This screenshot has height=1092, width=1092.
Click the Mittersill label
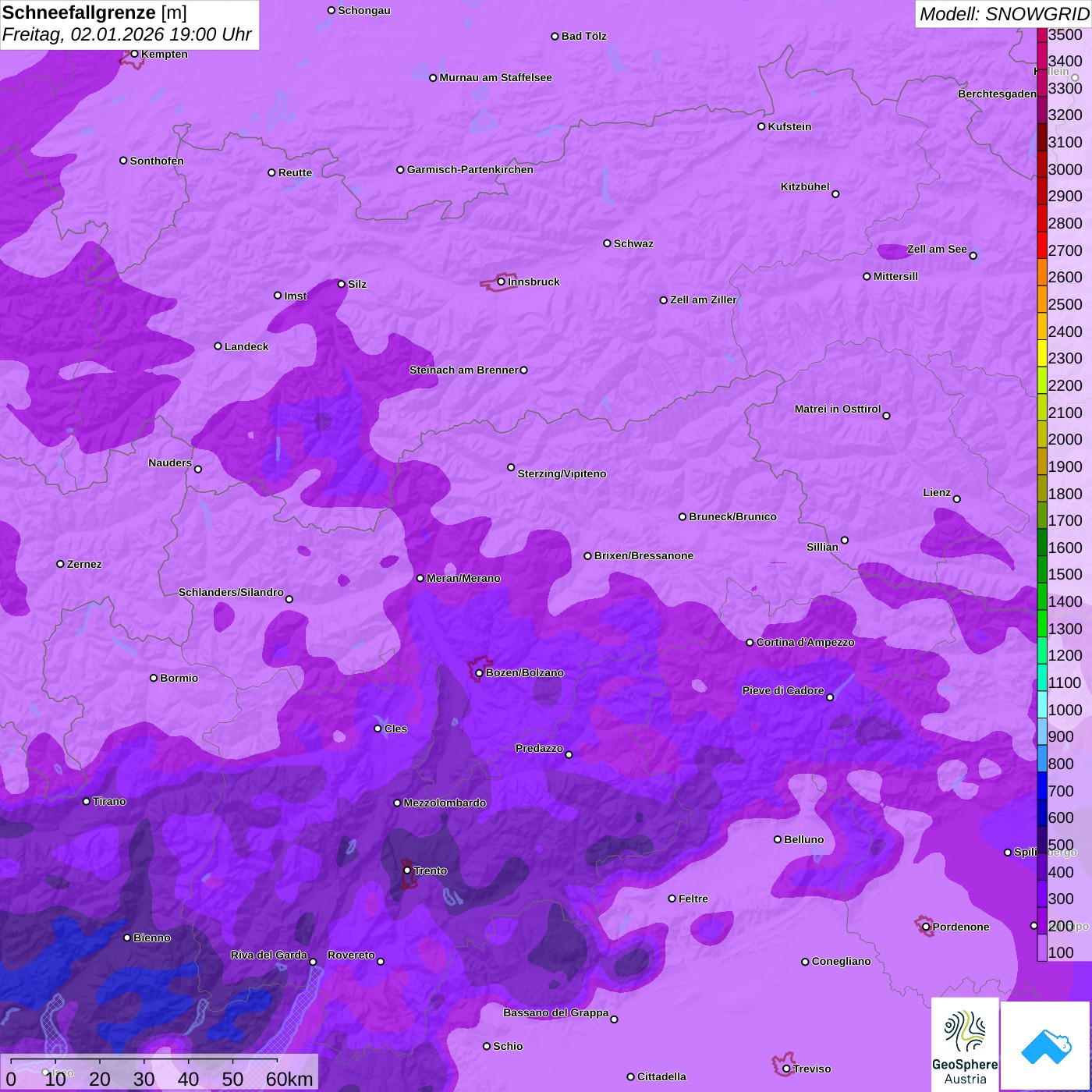point(895,276)
